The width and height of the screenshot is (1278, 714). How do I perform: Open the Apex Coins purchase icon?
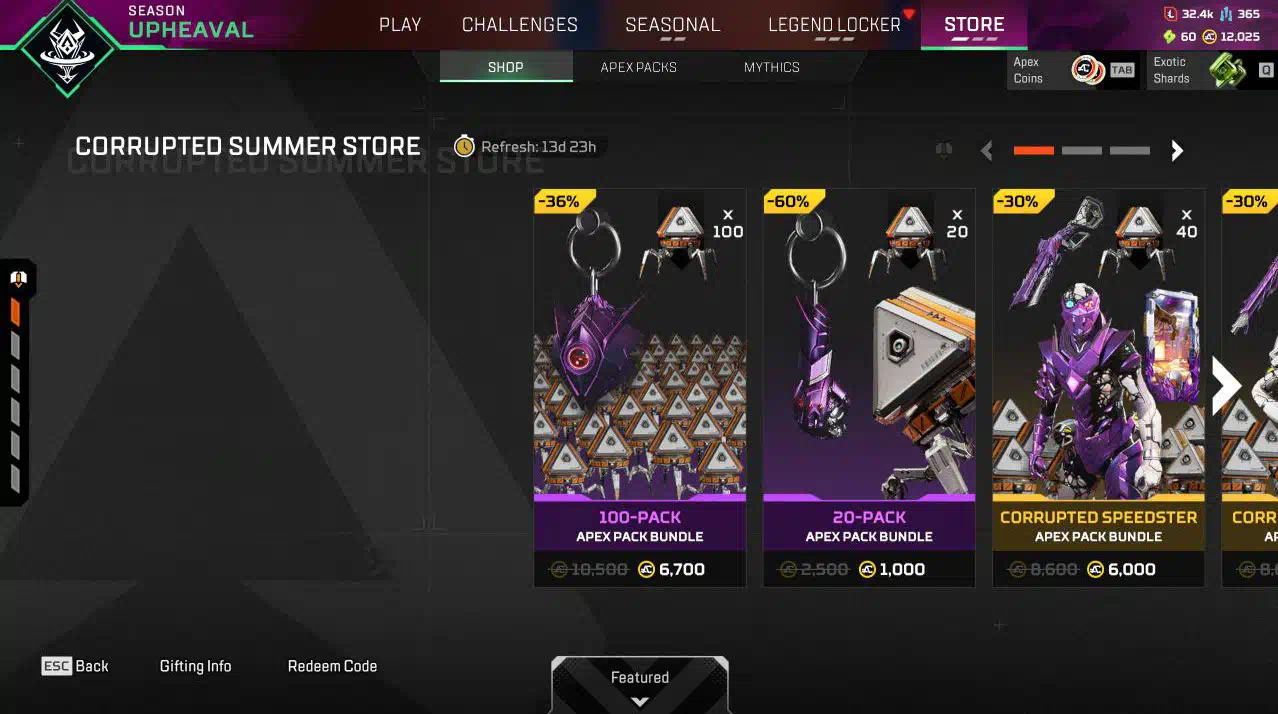(x=1087, y=70)
